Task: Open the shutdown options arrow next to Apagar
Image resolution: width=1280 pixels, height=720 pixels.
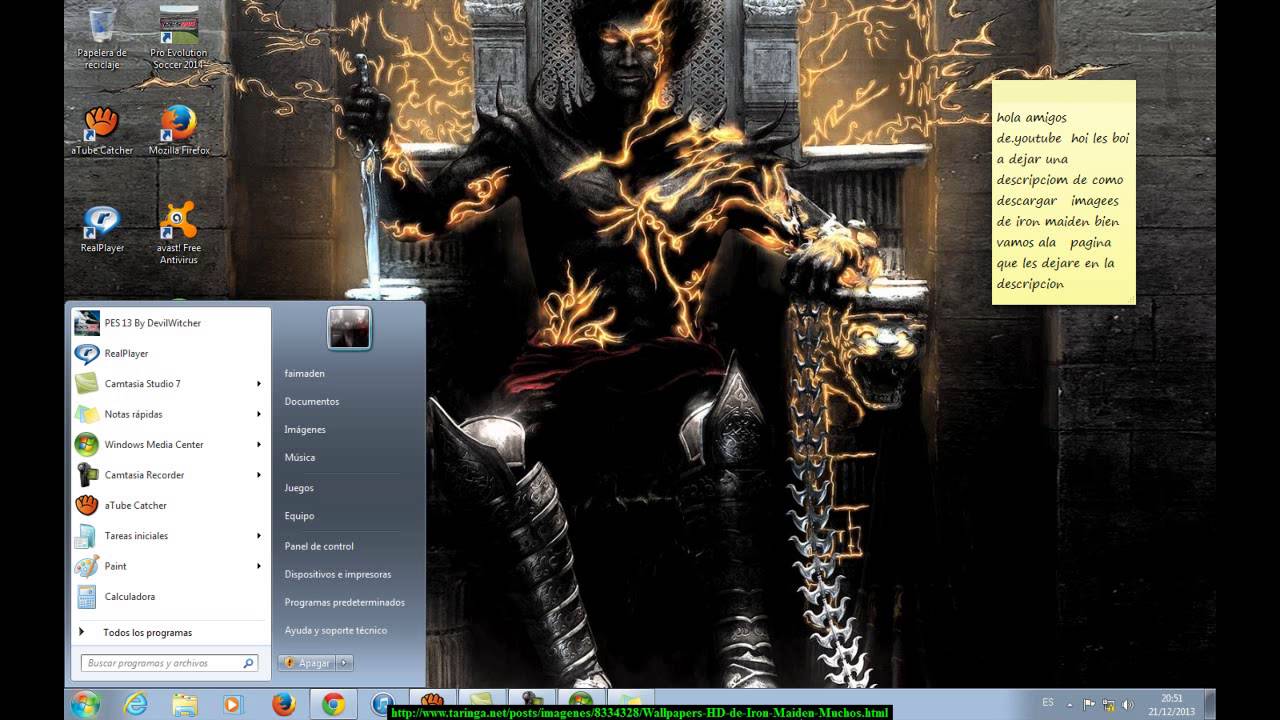Action: (344, 663)
